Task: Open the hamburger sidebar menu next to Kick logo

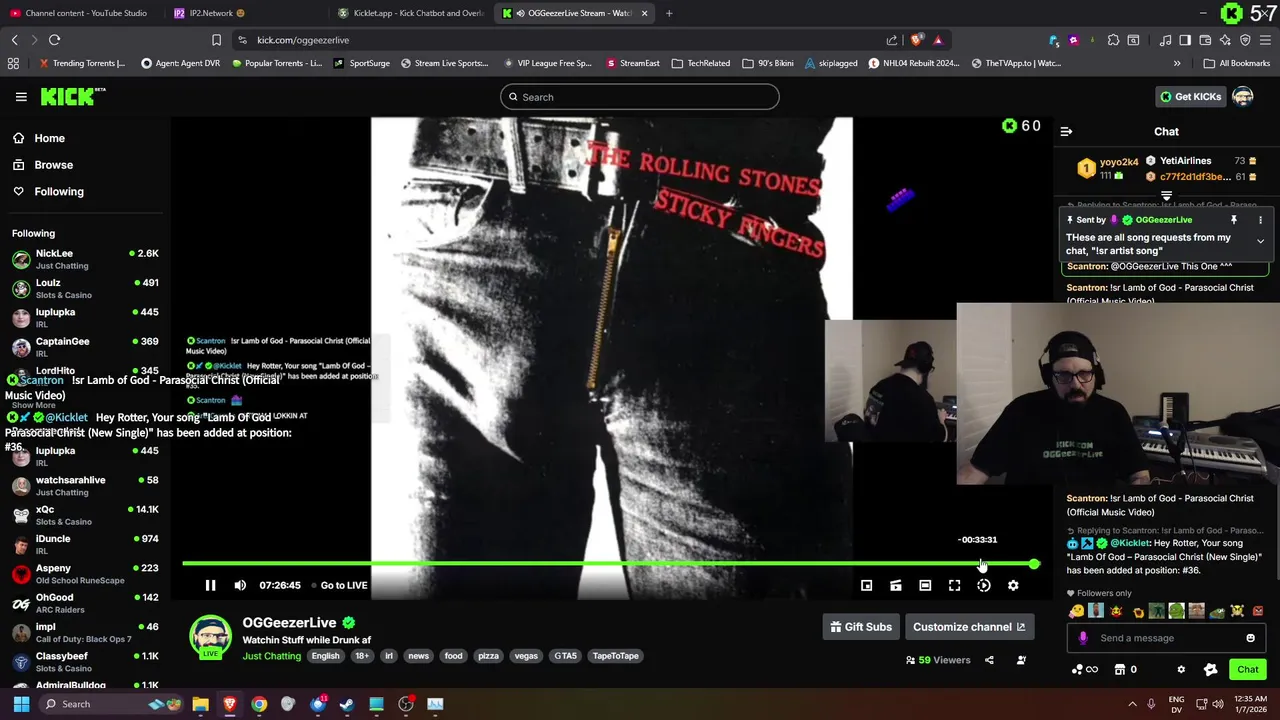Action: pyautogui.click(x=21, y=97)
